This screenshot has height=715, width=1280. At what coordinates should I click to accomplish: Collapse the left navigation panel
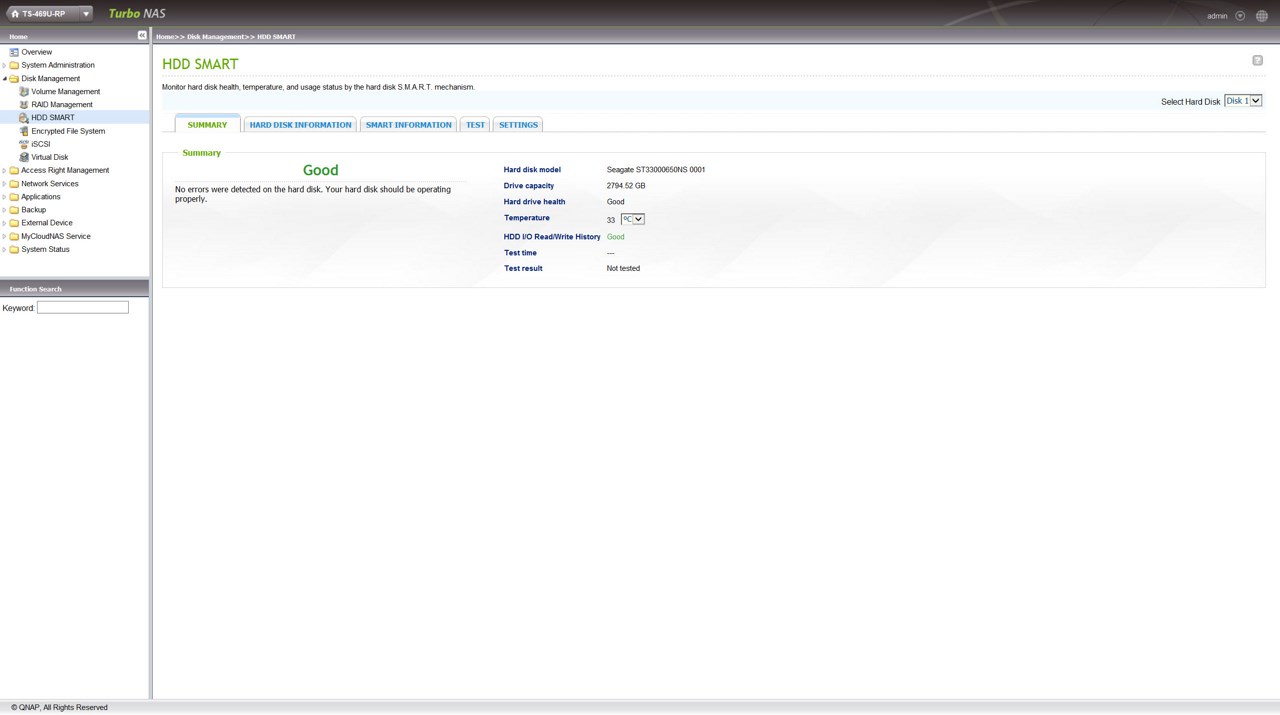tap(142, 36)
